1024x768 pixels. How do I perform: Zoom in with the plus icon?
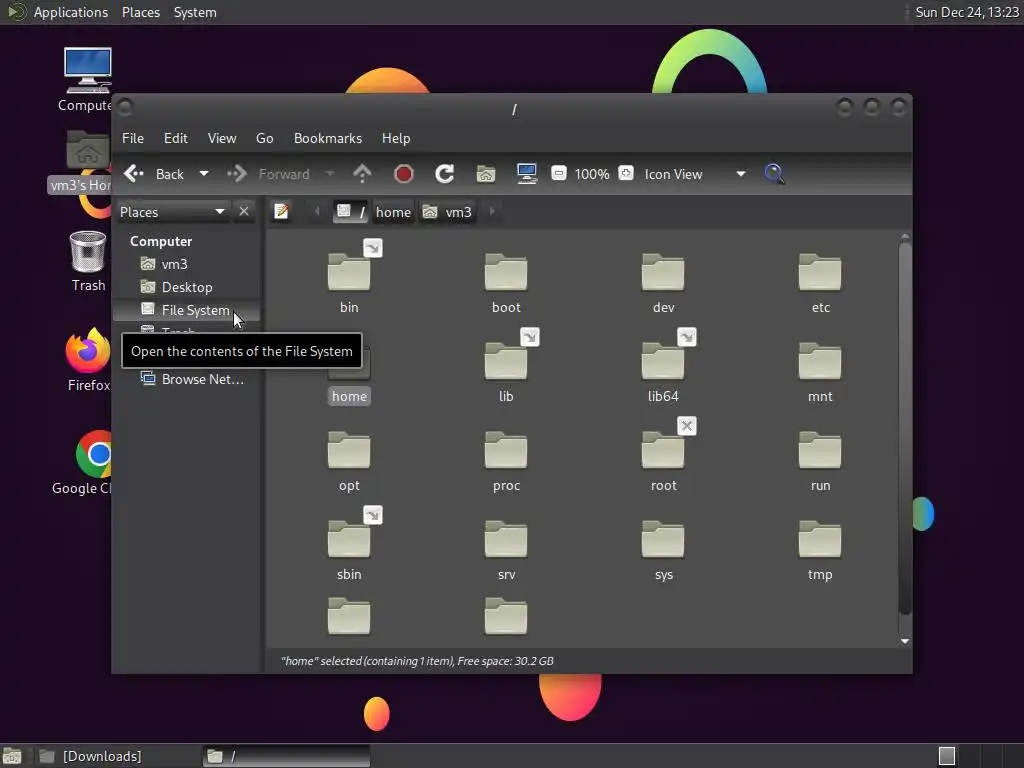pos(626,173)
